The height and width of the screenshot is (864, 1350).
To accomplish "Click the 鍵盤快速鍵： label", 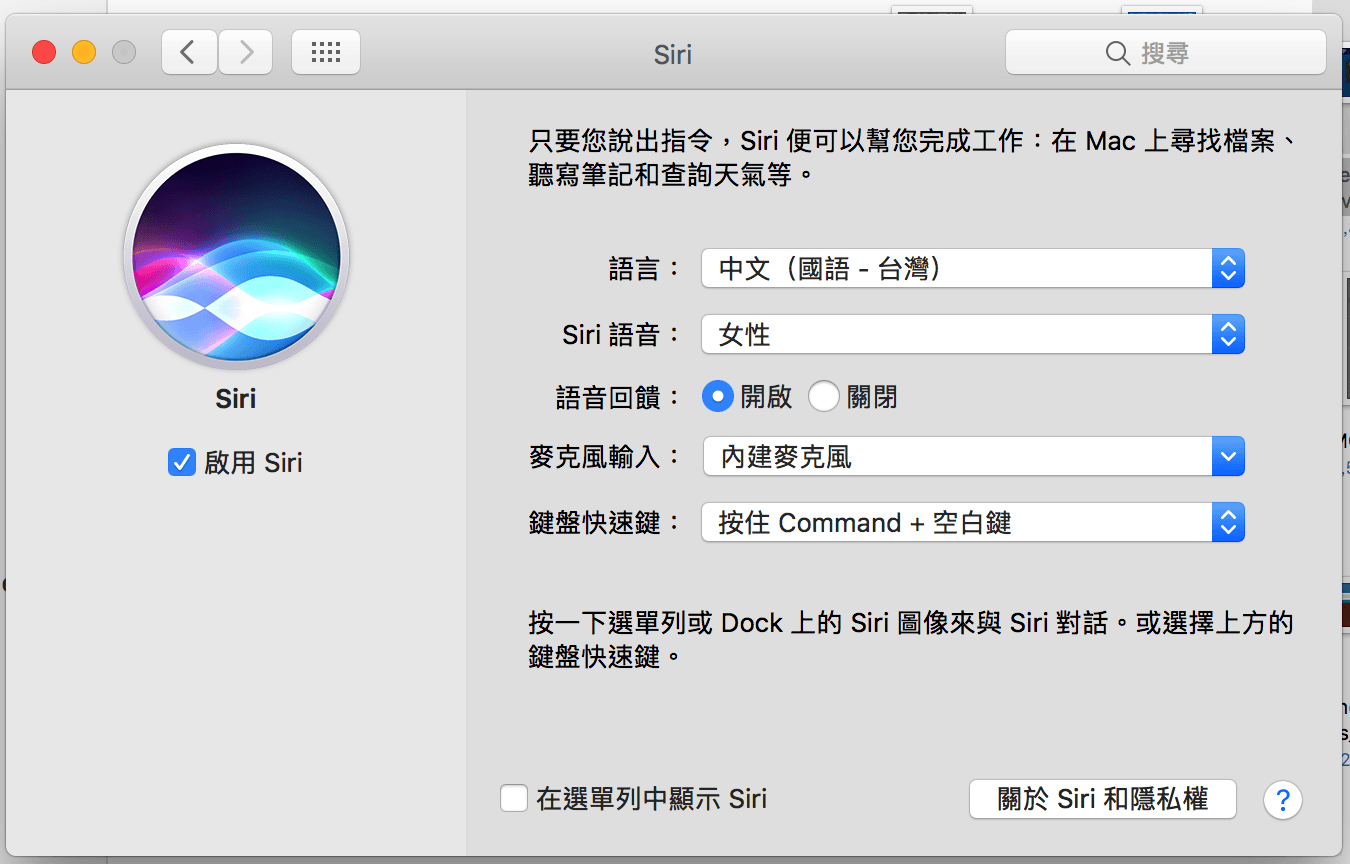I will [x=606, y=523].
